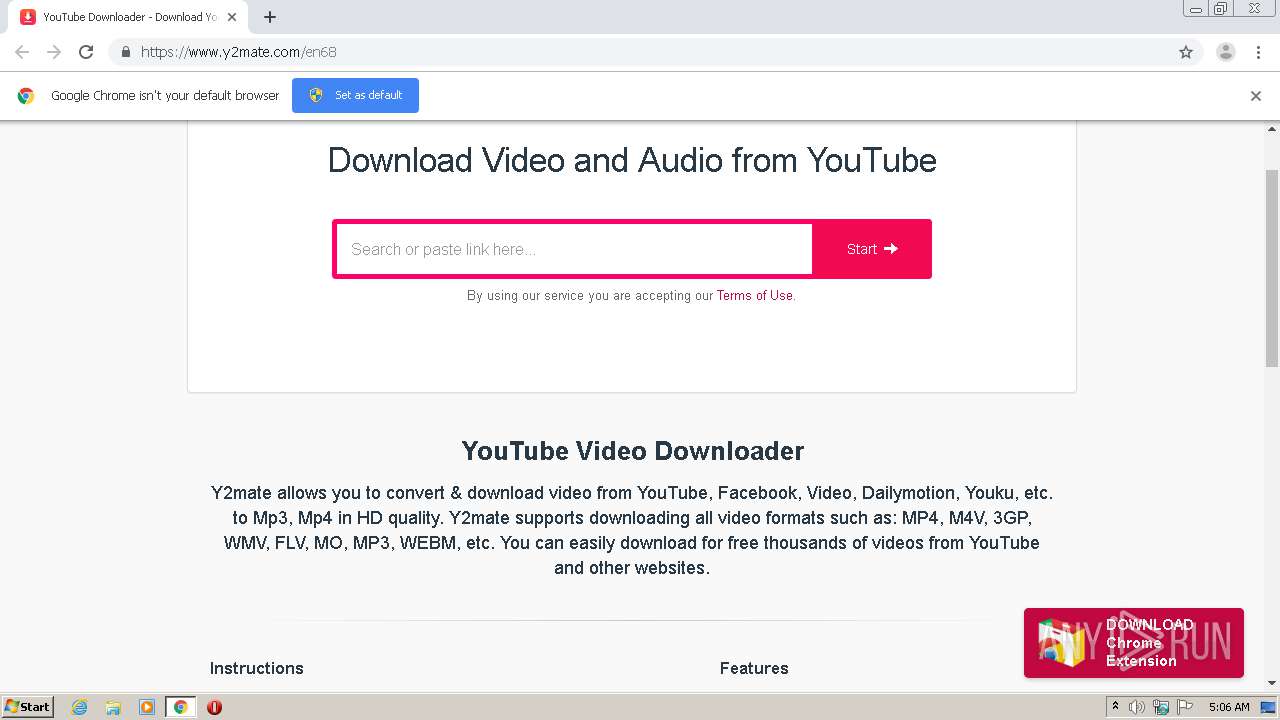
Task: Minimize the Chrome window
Action: pyautogui.click(x=1196, y=9)
